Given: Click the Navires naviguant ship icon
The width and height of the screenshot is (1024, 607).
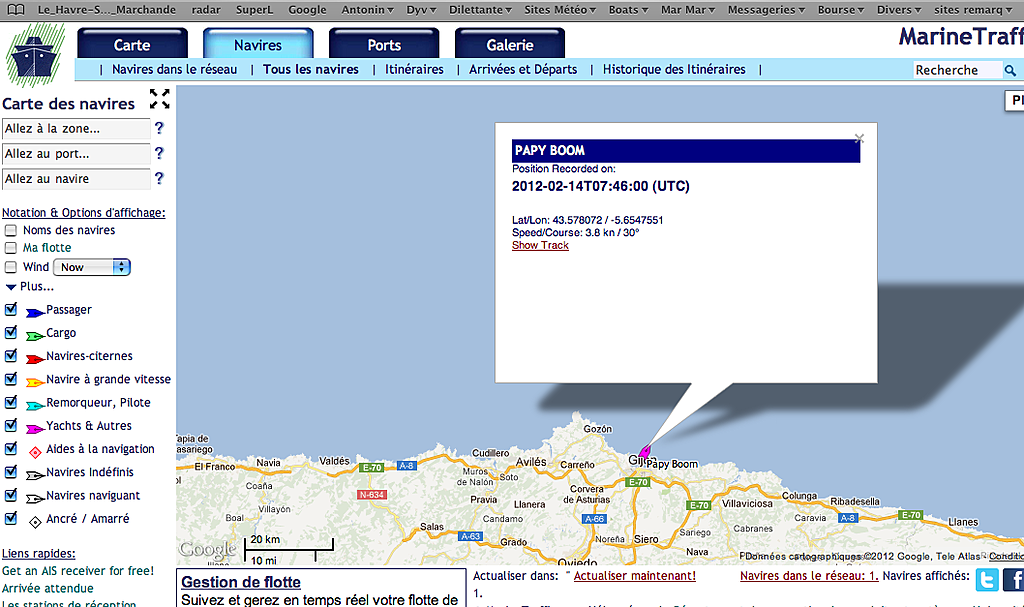Looking at the screenshot, I should (35, 499).
